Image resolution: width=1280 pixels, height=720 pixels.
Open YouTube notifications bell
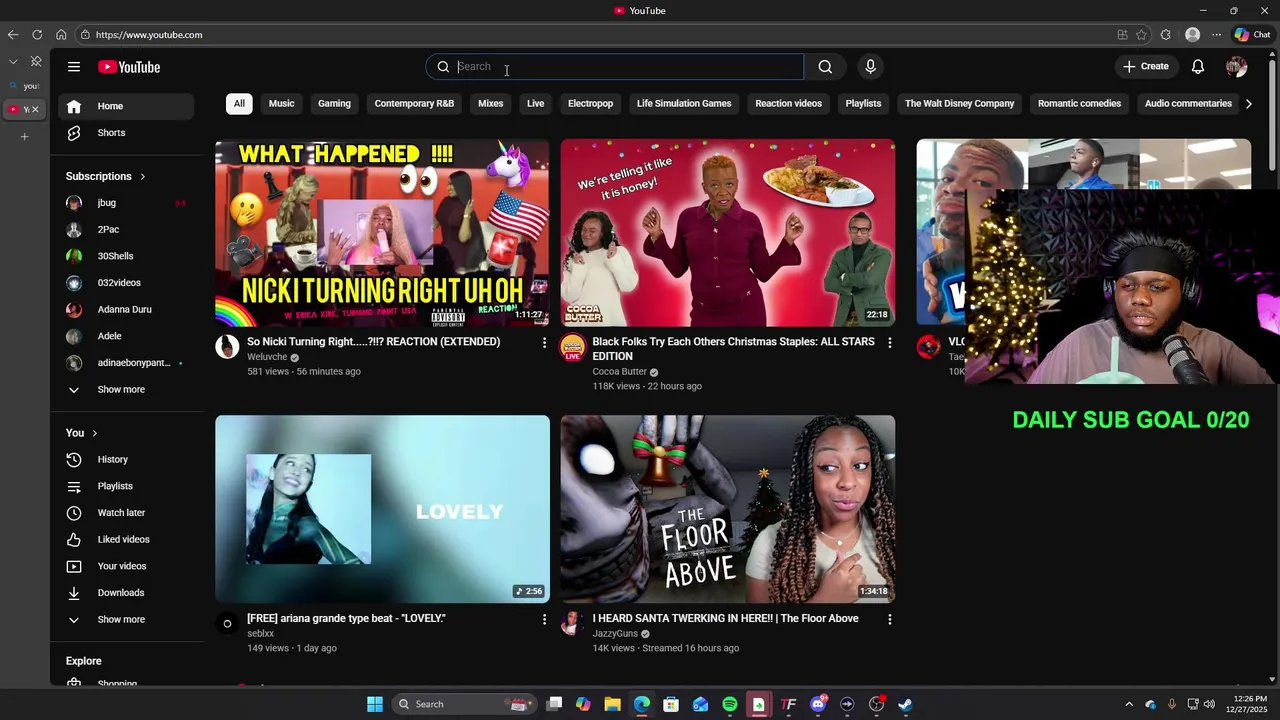[1198, 67]
